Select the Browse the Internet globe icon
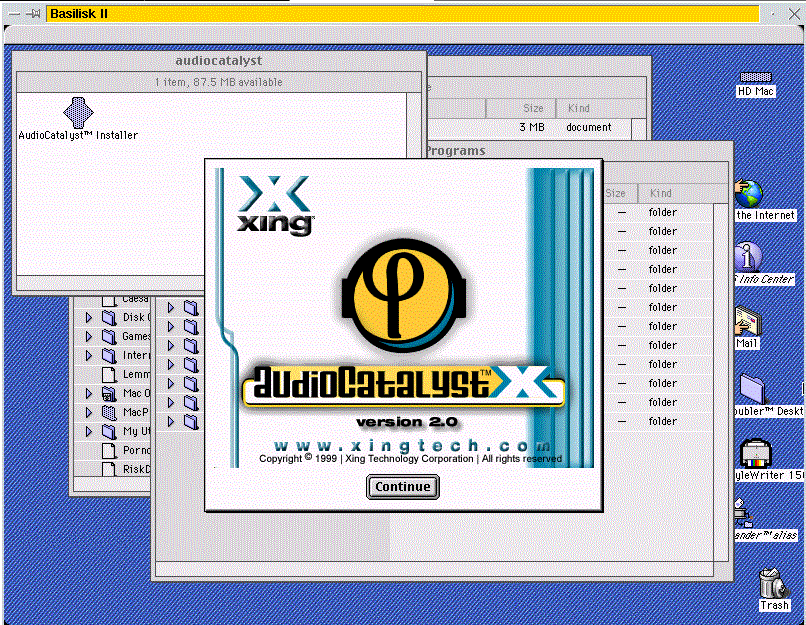 (x=749, y=194)
